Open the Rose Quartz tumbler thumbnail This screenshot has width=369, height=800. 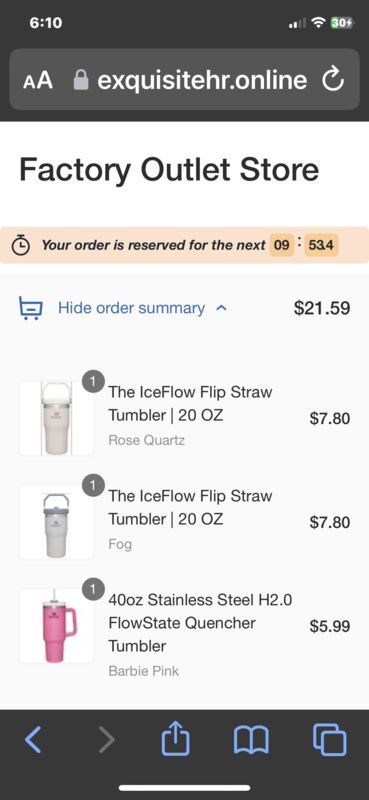(x=56, y=418)
